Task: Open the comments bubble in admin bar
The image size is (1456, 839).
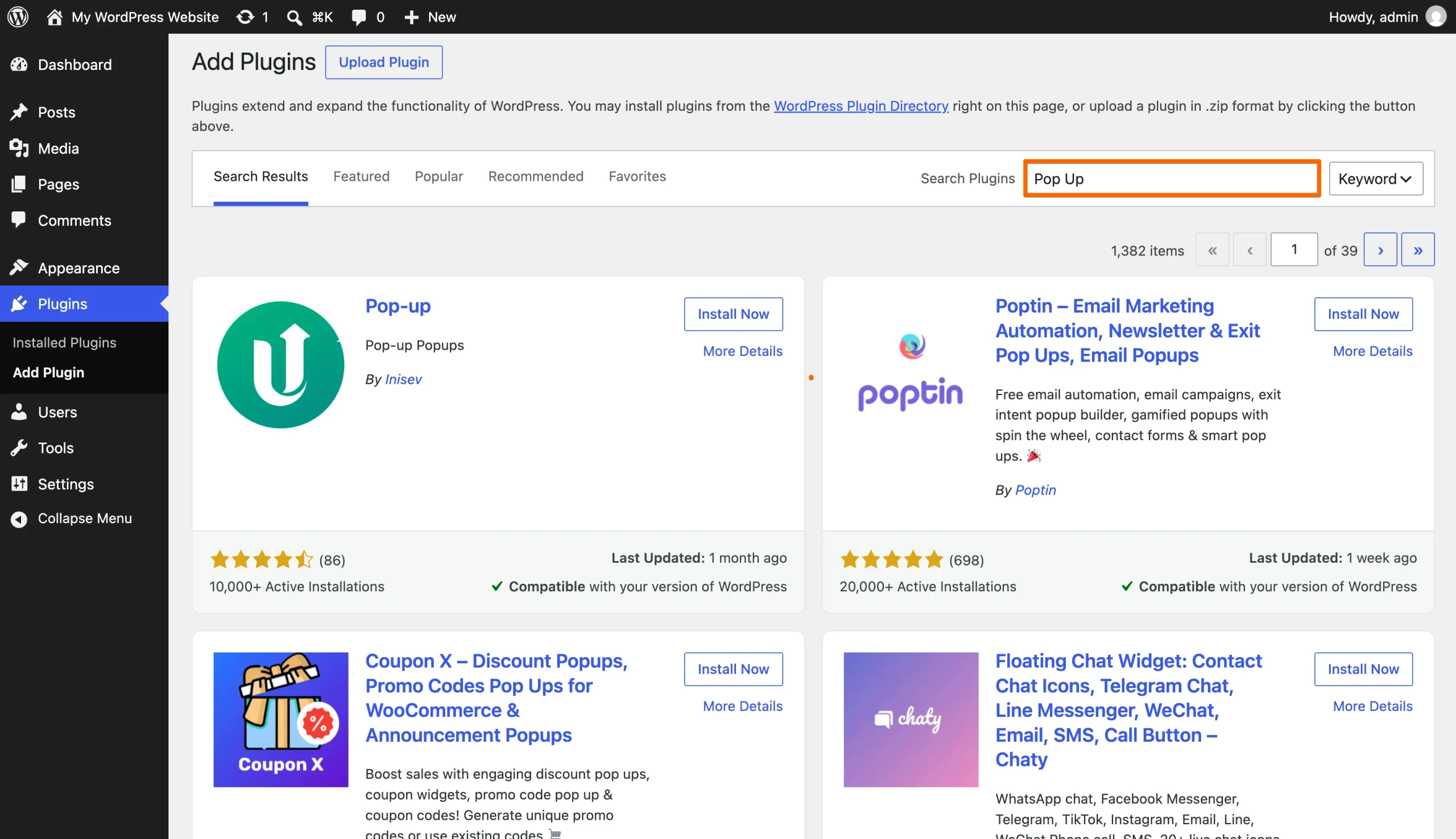Action: tap(368, 16)
